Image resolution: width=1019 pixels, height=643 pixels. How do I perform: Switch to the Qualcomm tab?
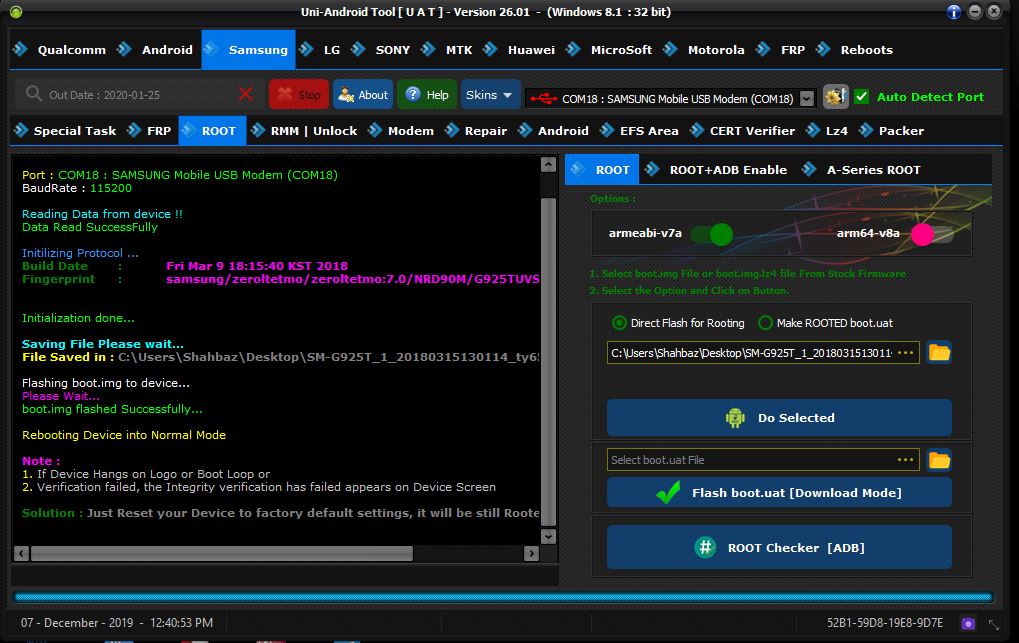tap(64, 50)
